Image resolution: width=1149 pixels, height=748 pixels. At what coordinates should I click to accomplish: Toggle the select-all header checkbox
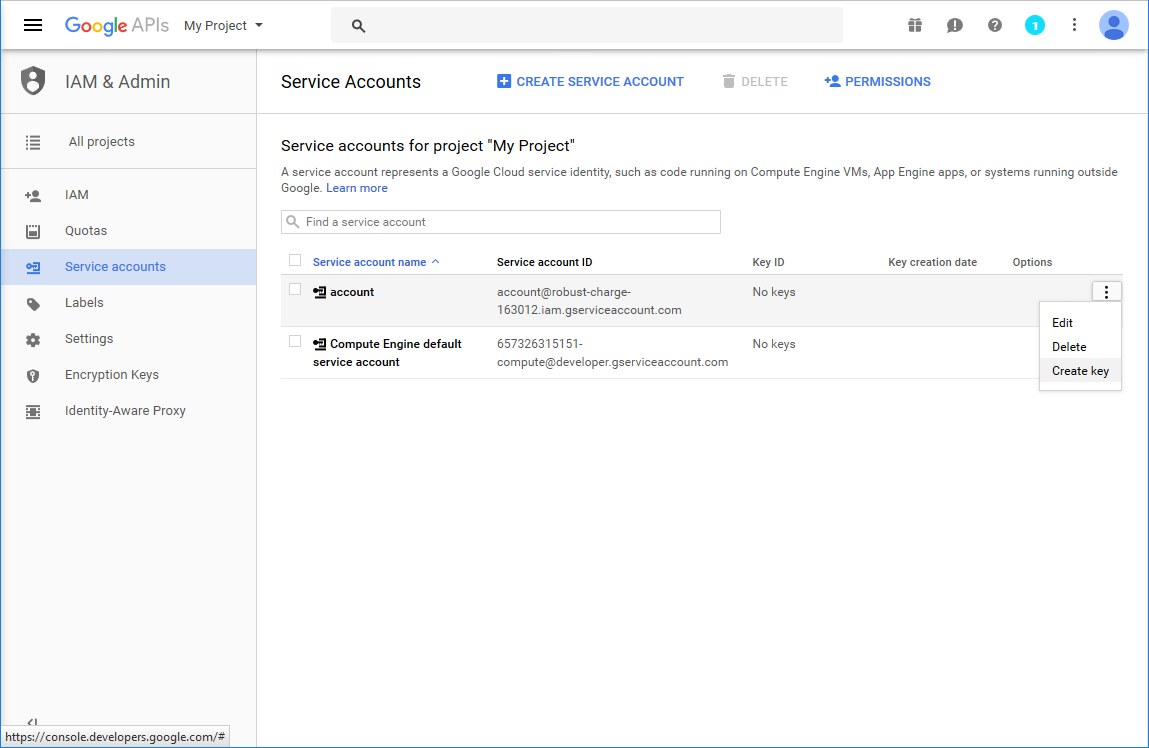295,260
